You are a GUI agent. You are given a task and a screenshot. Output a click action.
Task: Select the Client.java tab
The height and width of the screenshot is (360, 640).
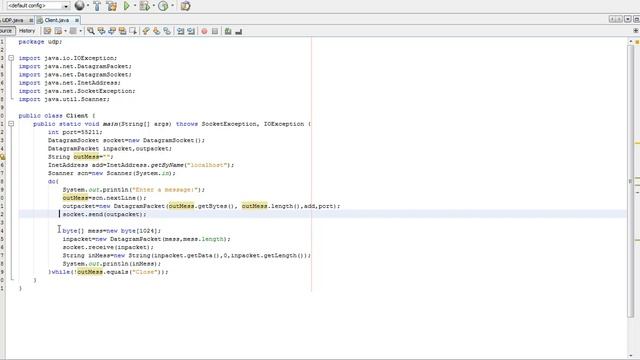pos(57,20)
